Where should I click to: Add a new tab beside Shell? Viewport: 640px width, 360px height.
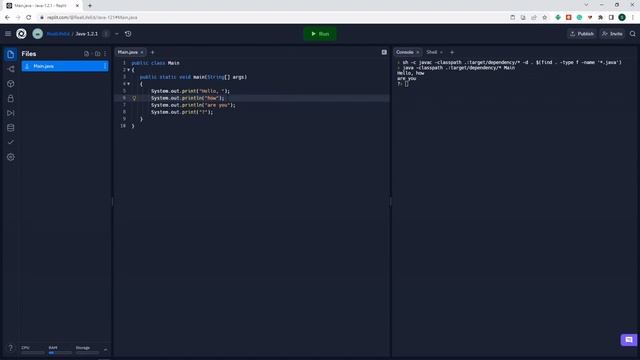pyautogui.click(x=452, y=52)
